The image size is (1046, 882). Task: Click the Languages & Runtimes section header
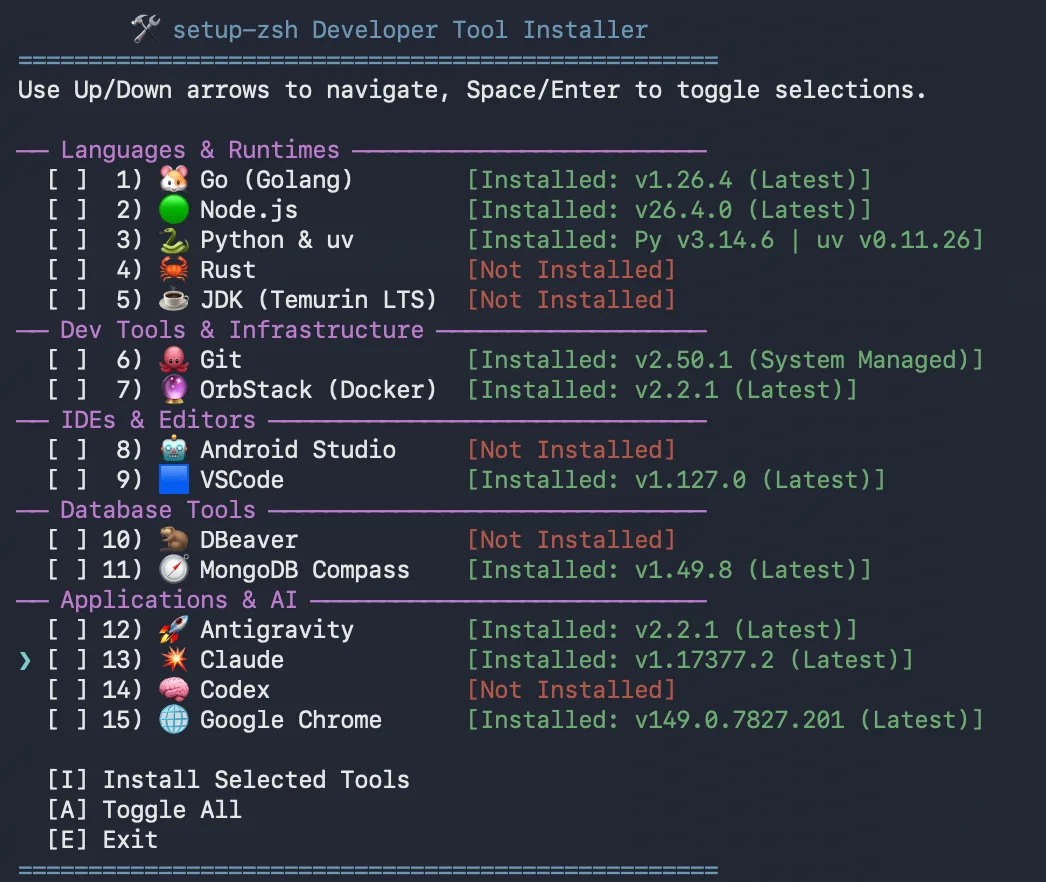(200, 150)
